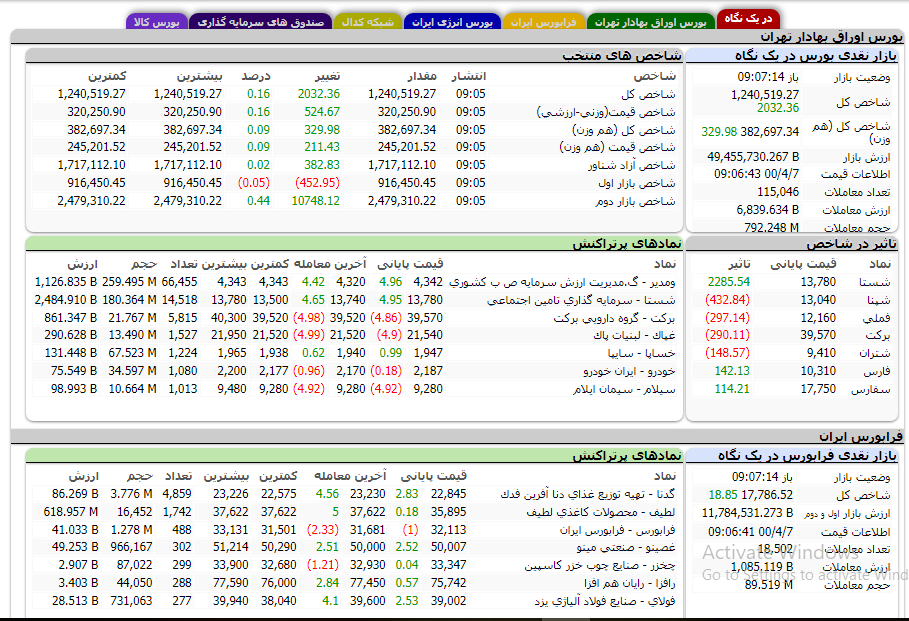Open سیلام - سیمان ایلام symbol
Screen dimensions: 909x621
(x=624, y=389)
